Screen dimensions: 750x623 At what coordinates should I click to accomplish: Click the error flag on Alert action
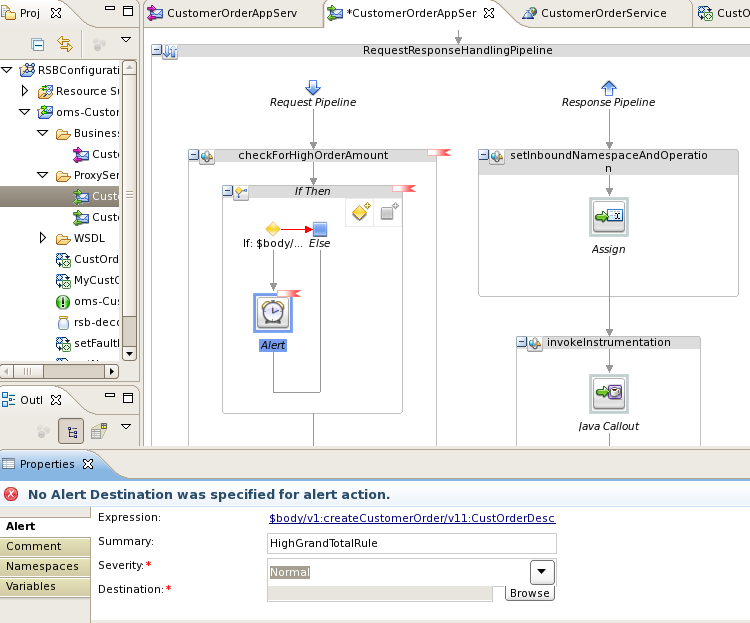point(289,293)
